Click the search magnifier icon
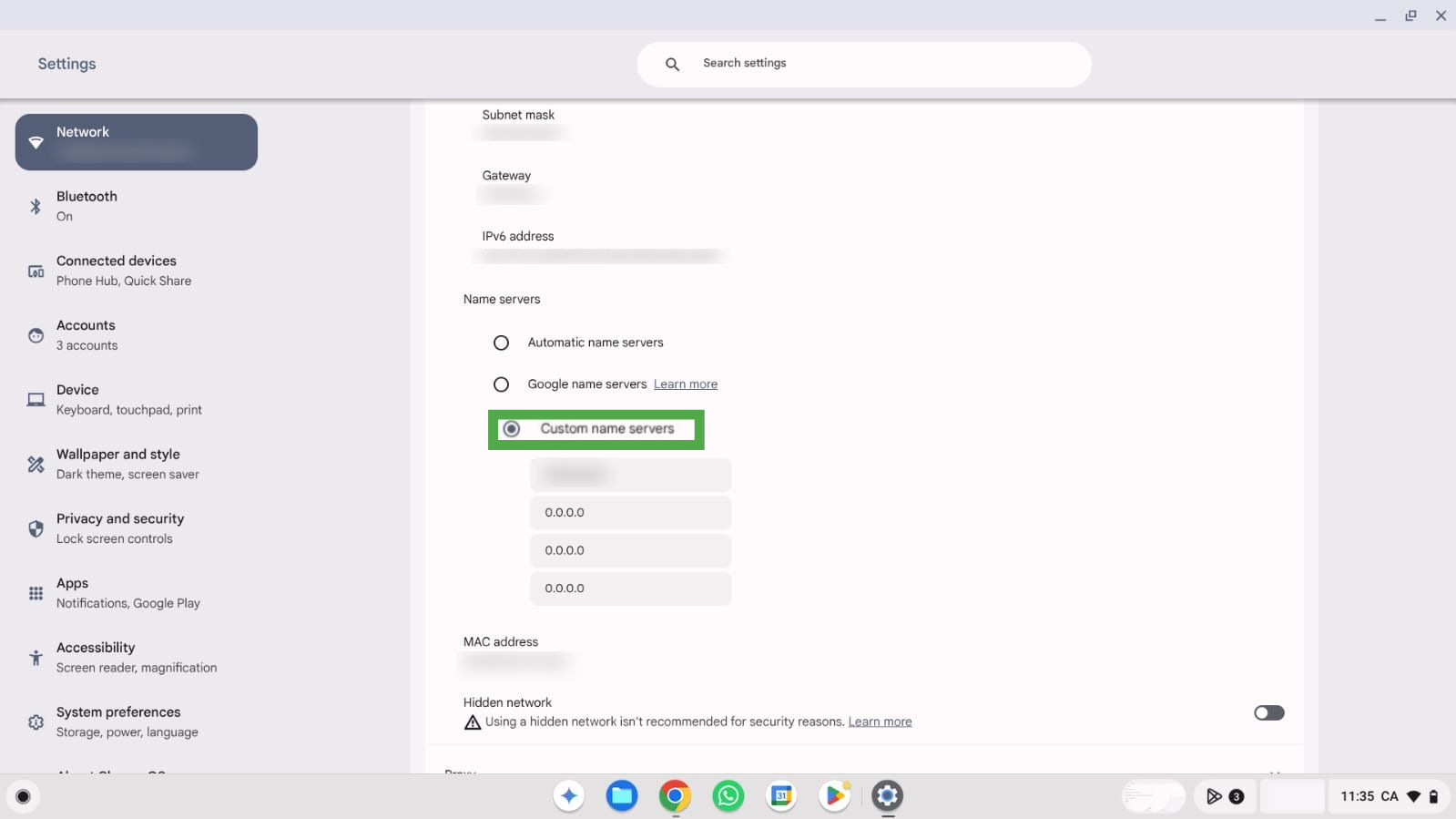This screenshot has width=1456, height=819. [672, 64]
